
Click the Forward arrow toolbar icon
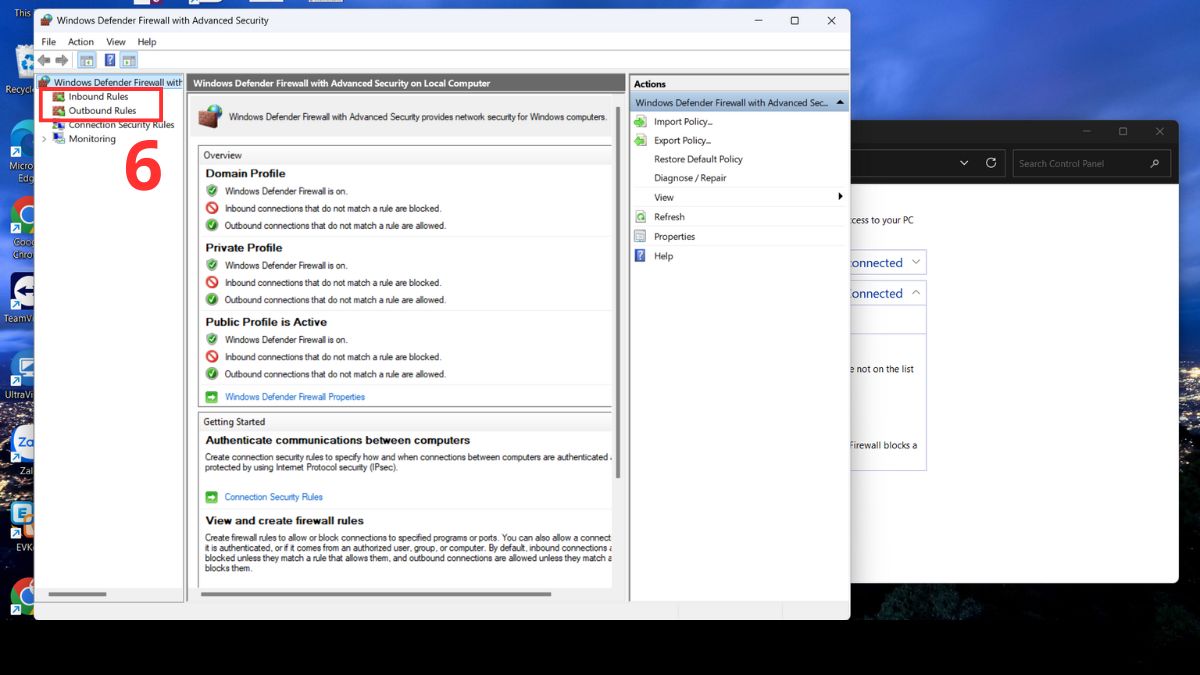pos(62,60)
